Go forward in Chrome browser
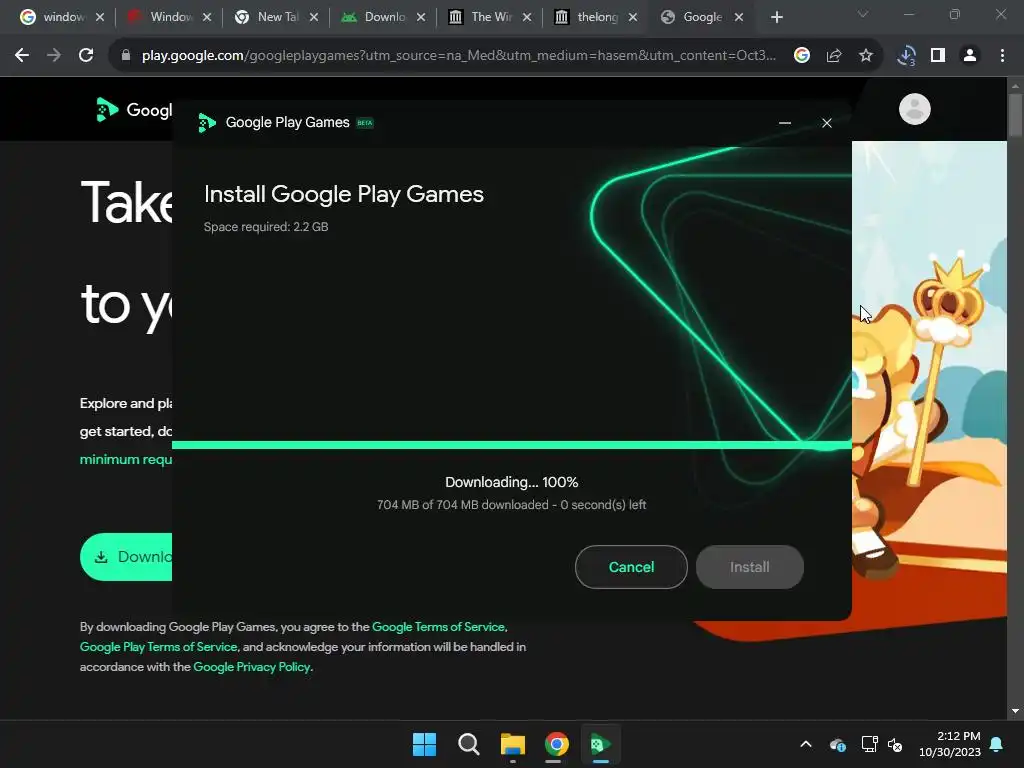Image resolution: width=1024 pixels, height=768 pixels. [x=54, y=56]
